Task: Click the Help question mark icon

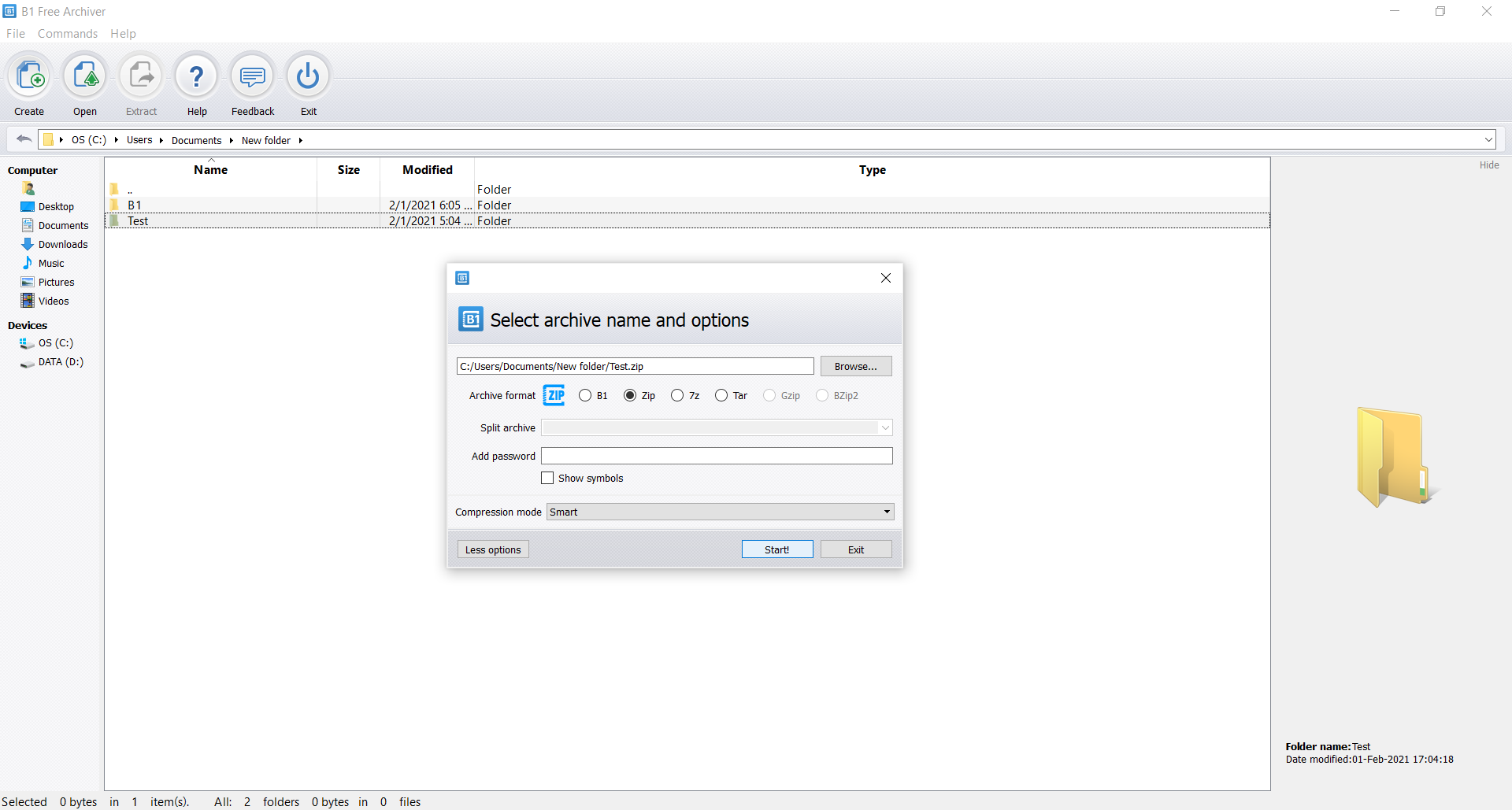Action: pos(197,76)
